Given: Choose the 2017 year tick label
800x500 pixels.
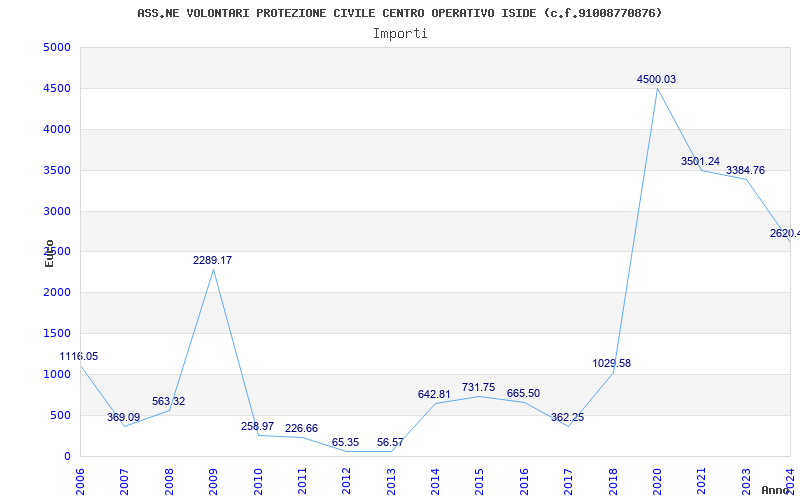Looking at the screenshot, I should tap(568, 480).
